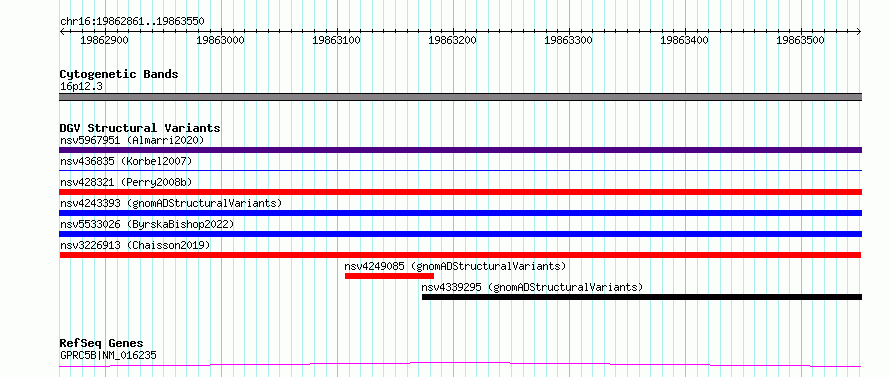Click nsv436835 (Korbel2007) label
The width and height of the screenshot is (890, 377).
(126, 161)
